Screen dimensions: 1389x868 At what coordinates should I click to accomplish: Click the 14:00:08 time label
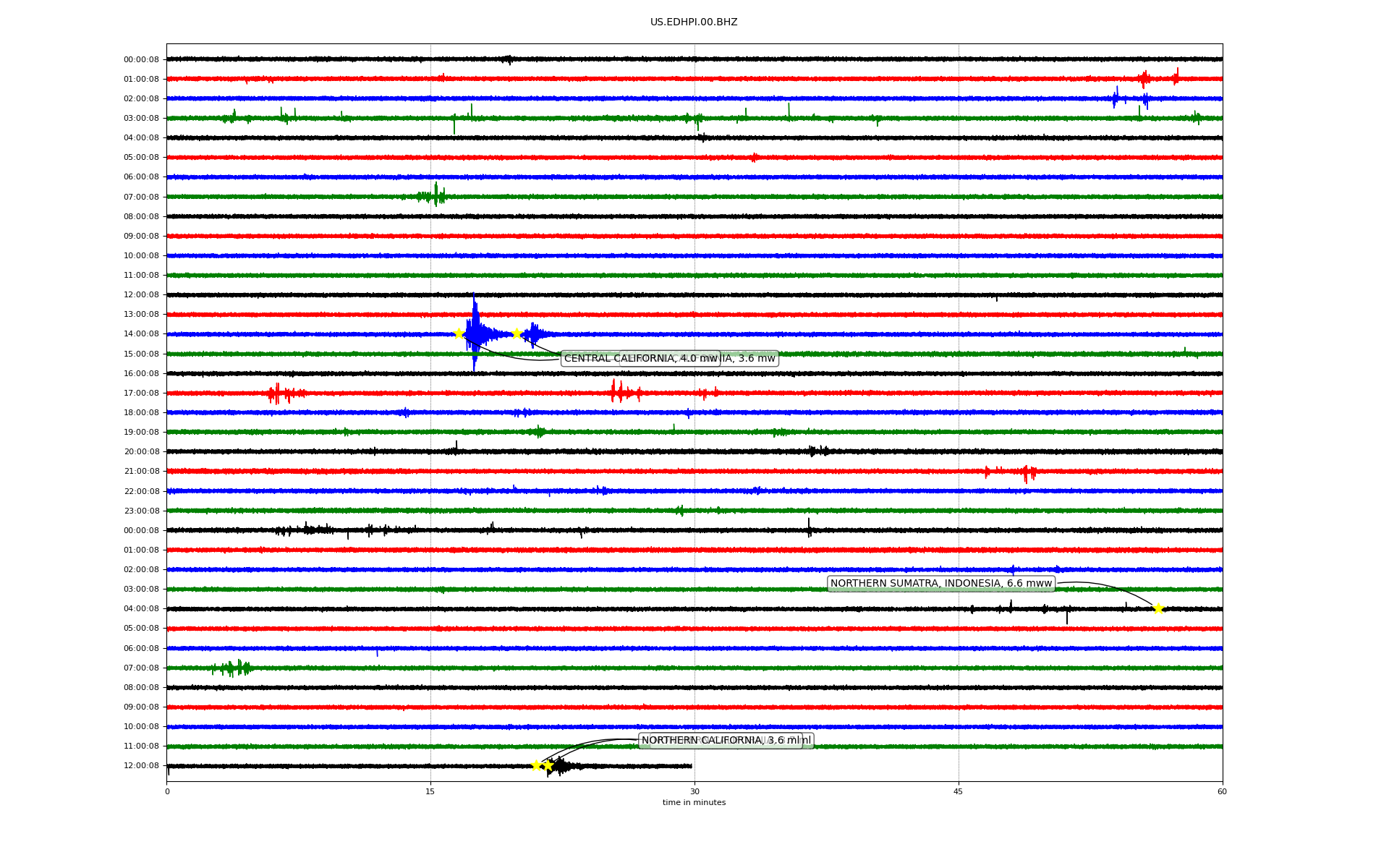click(141, 334)
